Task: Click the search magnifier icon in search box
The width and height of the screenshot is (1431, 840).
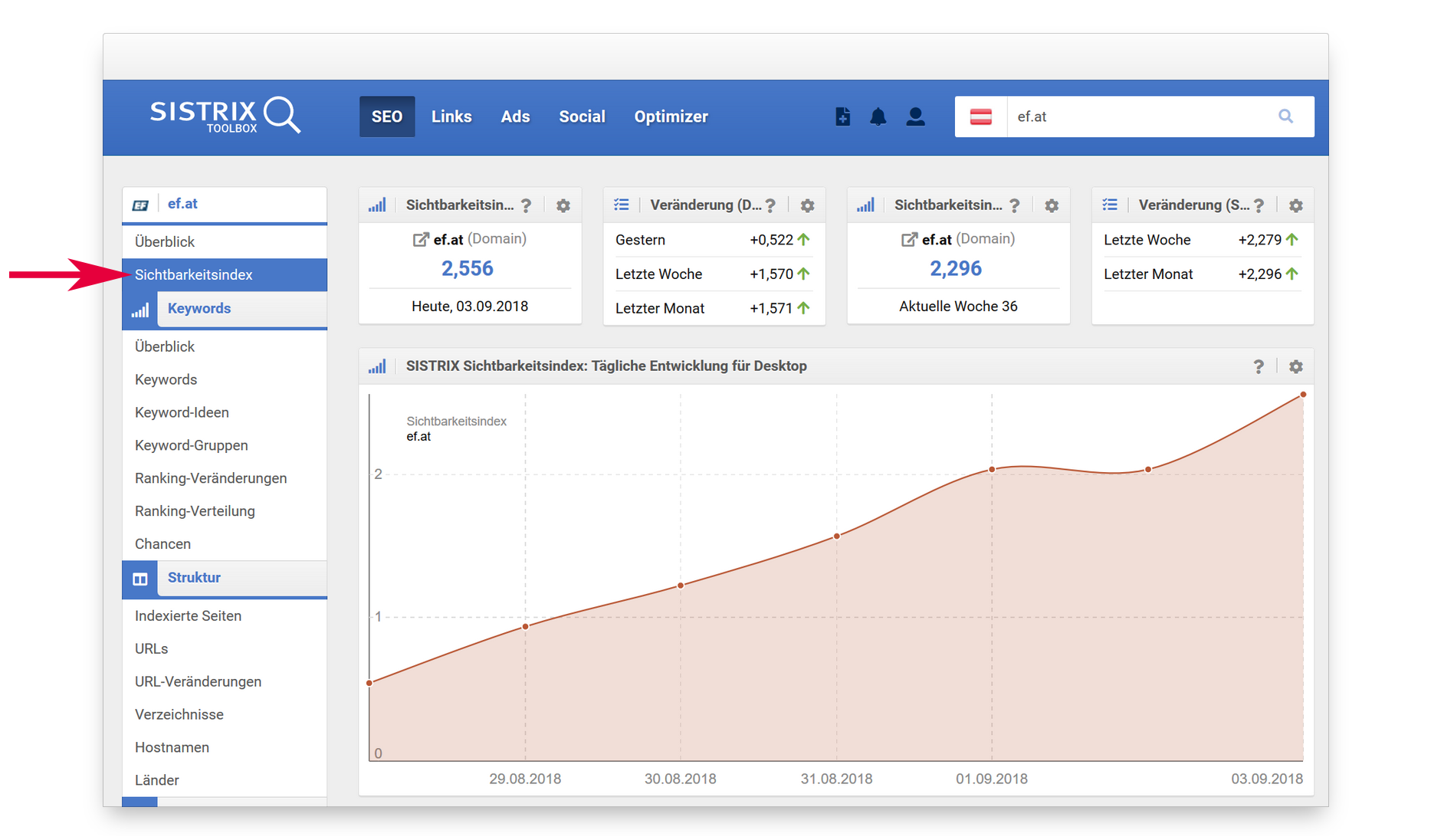Action: (x=1285, y=116)
